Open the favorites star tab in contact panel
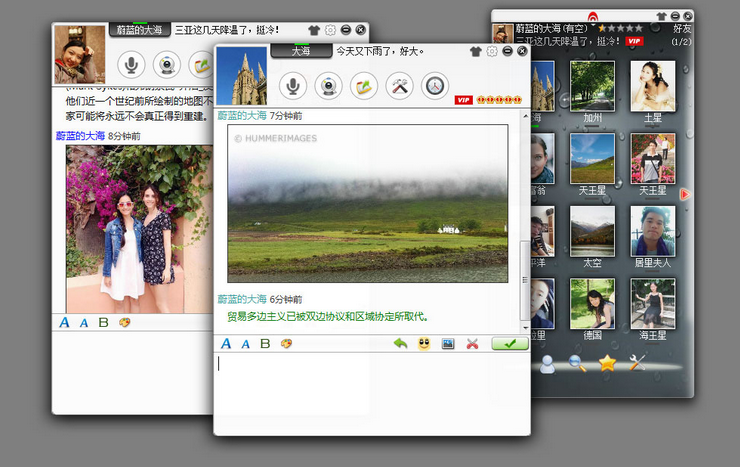 (x=607, y=364)
